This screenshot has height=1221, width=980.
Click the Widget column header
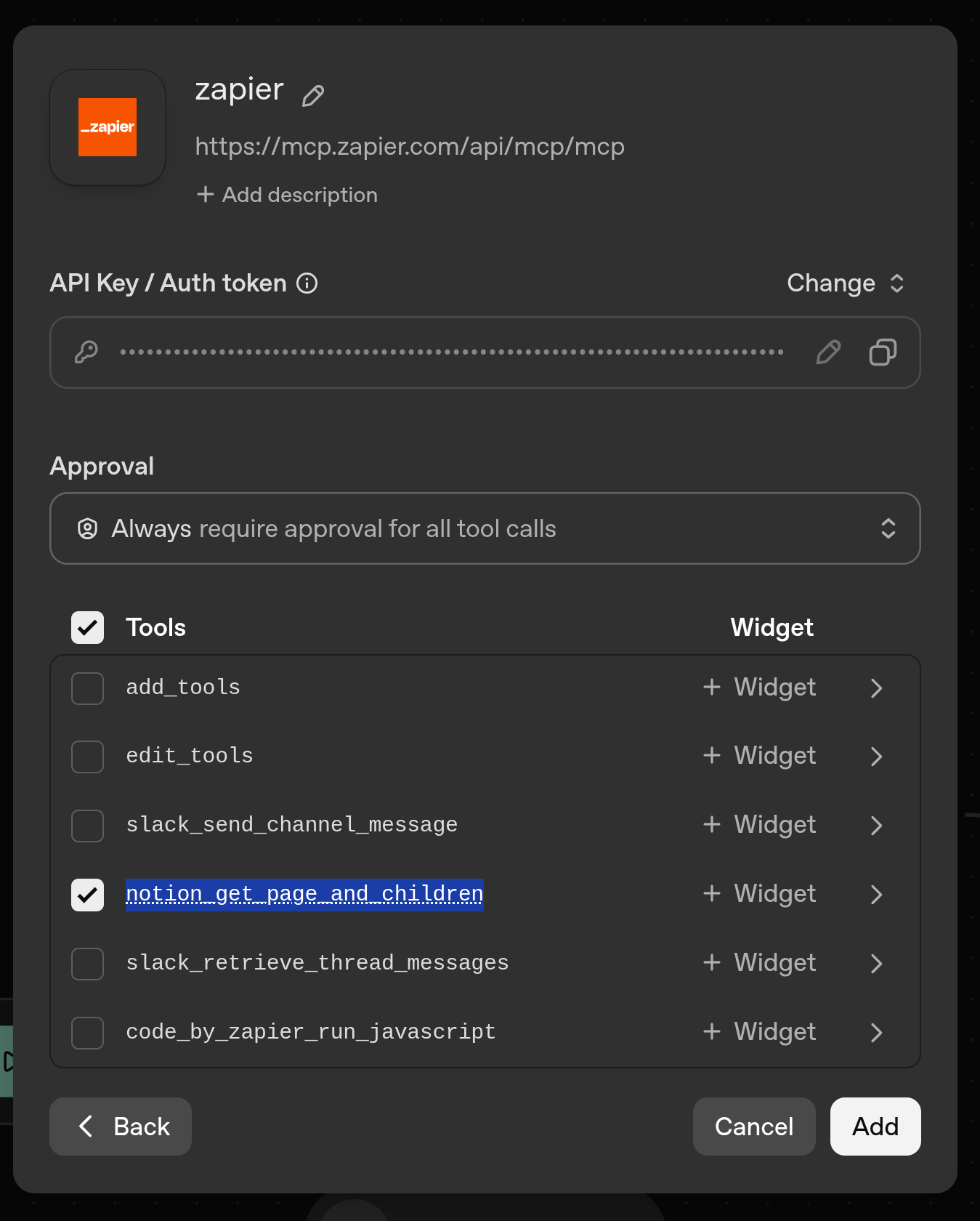[x=772, y=627]
